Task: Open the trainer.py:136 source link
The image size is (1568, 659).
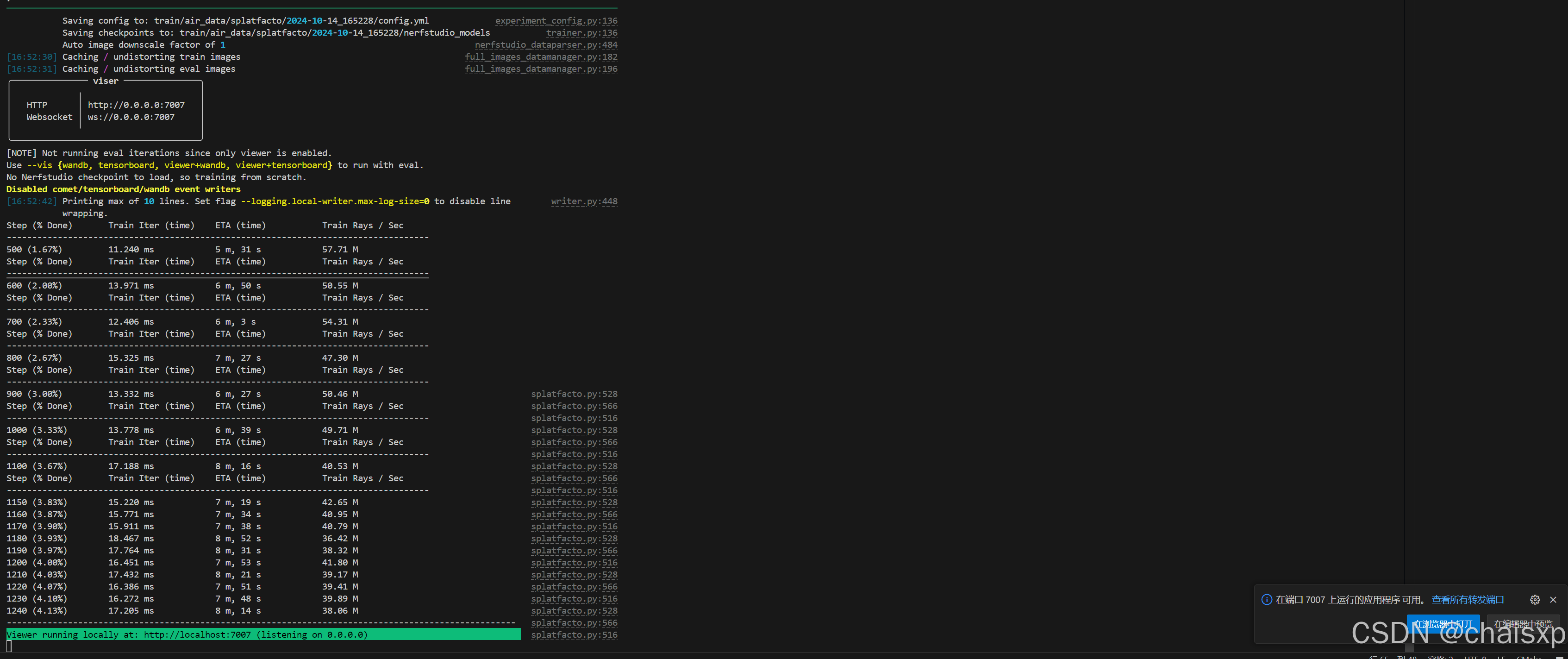Action: [581, 33]
